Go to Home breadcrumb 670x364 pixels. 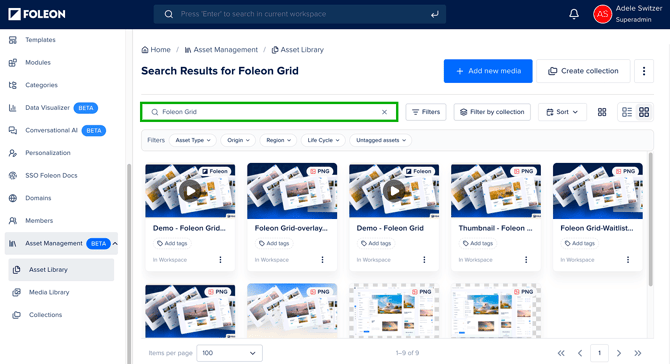[x=156, y=50]
